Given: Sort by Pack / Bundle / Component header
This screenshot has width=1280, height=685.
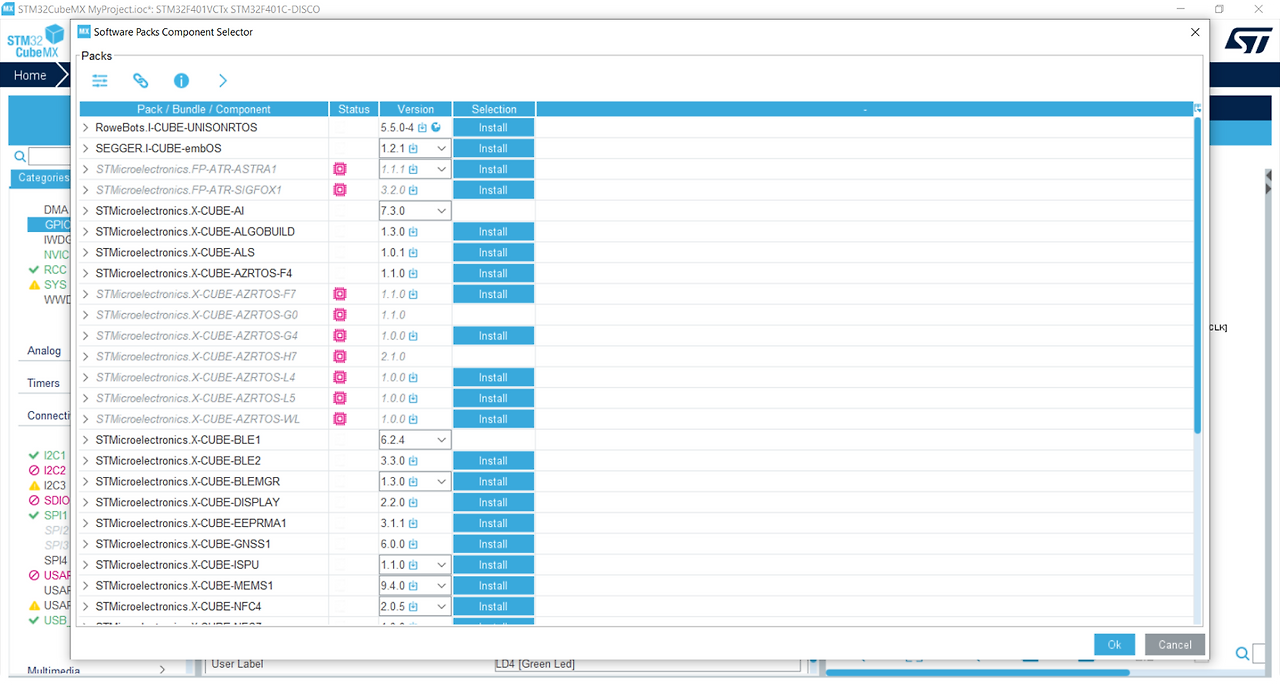Looking at the screenshot, I should click(x=204, y=109).
